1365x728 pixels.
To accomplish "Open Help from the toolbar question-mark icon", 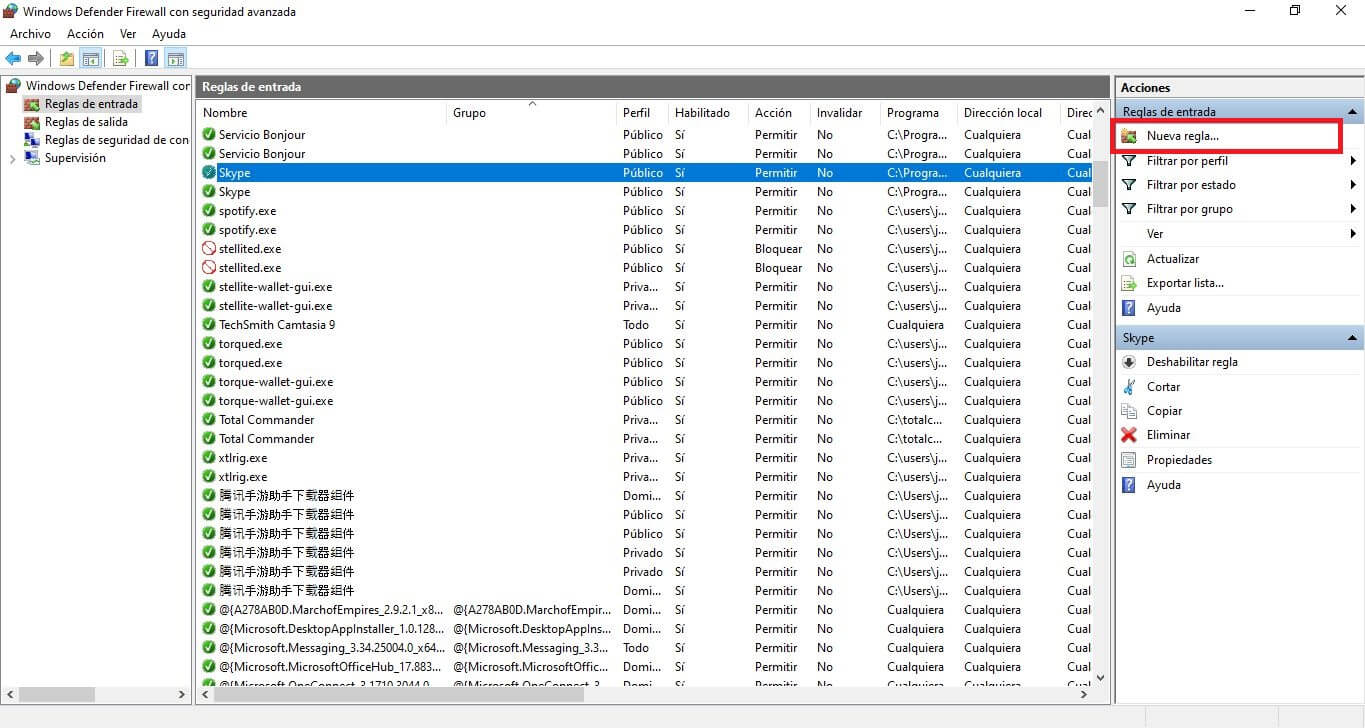I will click(x=152, y=59).
